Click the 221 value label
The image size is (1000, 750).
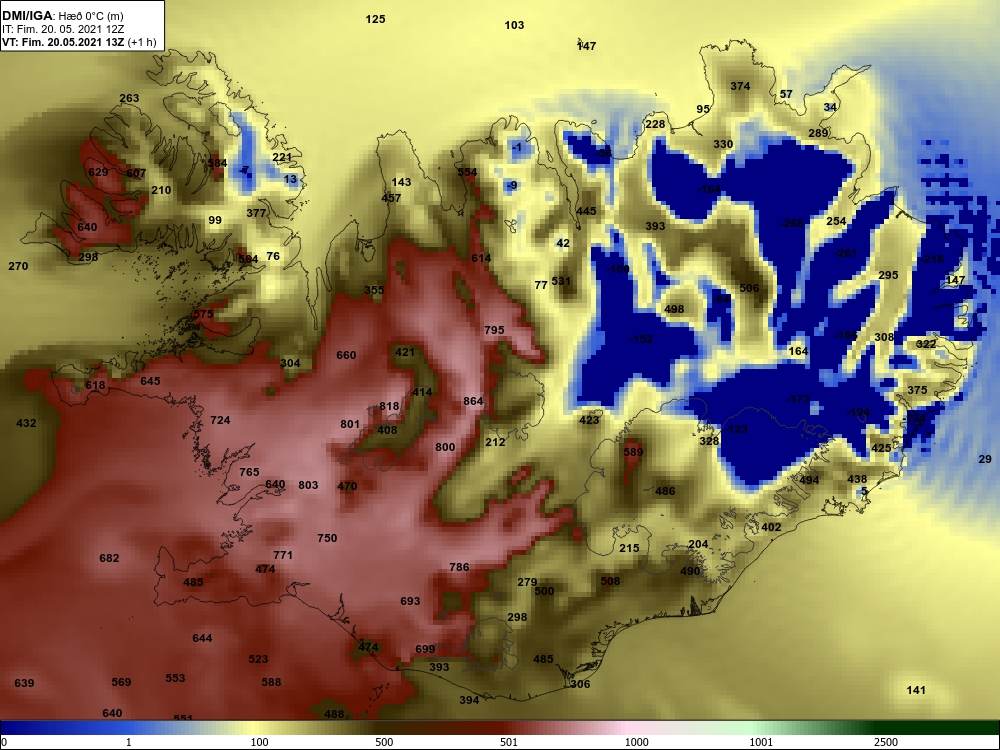pyautogui.click(x=282, y=157)
